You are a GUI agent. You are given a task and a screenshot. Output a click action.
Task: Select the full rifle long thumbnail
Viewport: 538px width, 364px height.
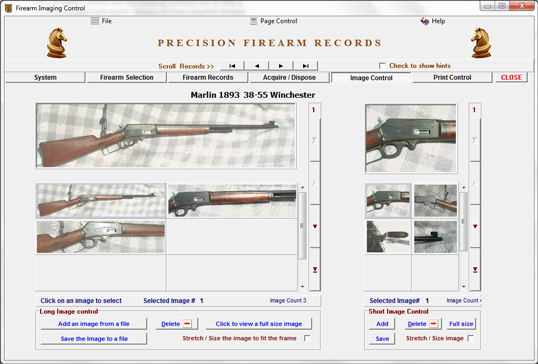[x=101, y=201]
